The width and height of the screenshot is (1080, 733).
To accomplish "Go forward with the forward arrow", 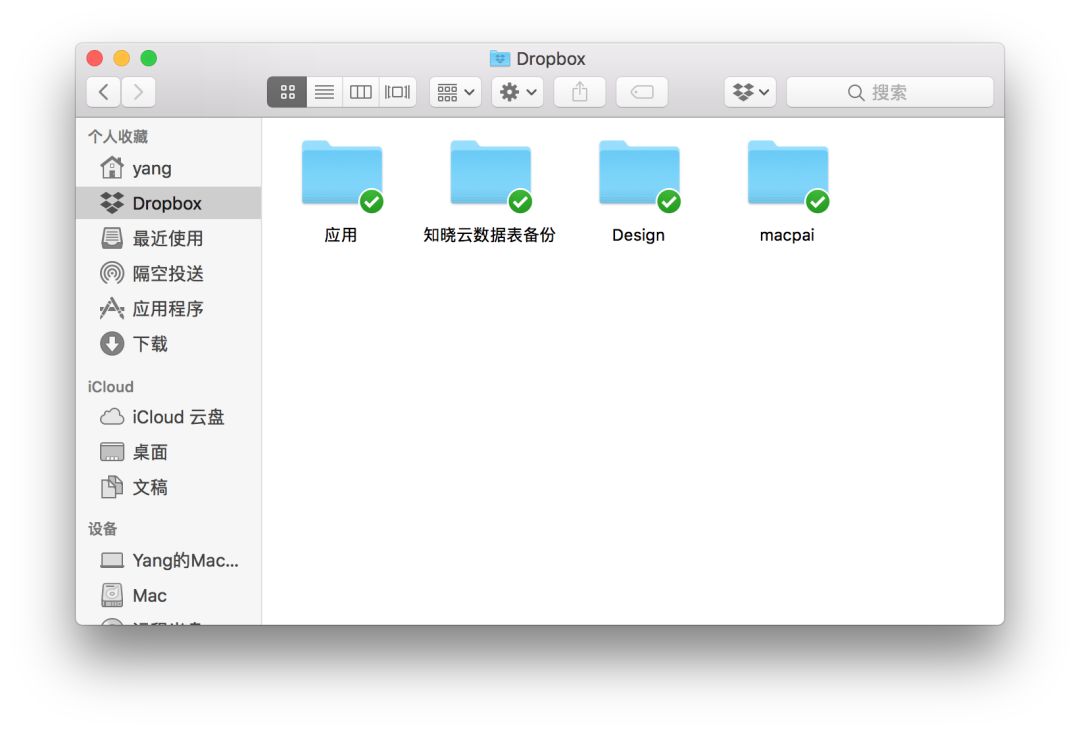I will pyautogui.click(x=138, y=92).
